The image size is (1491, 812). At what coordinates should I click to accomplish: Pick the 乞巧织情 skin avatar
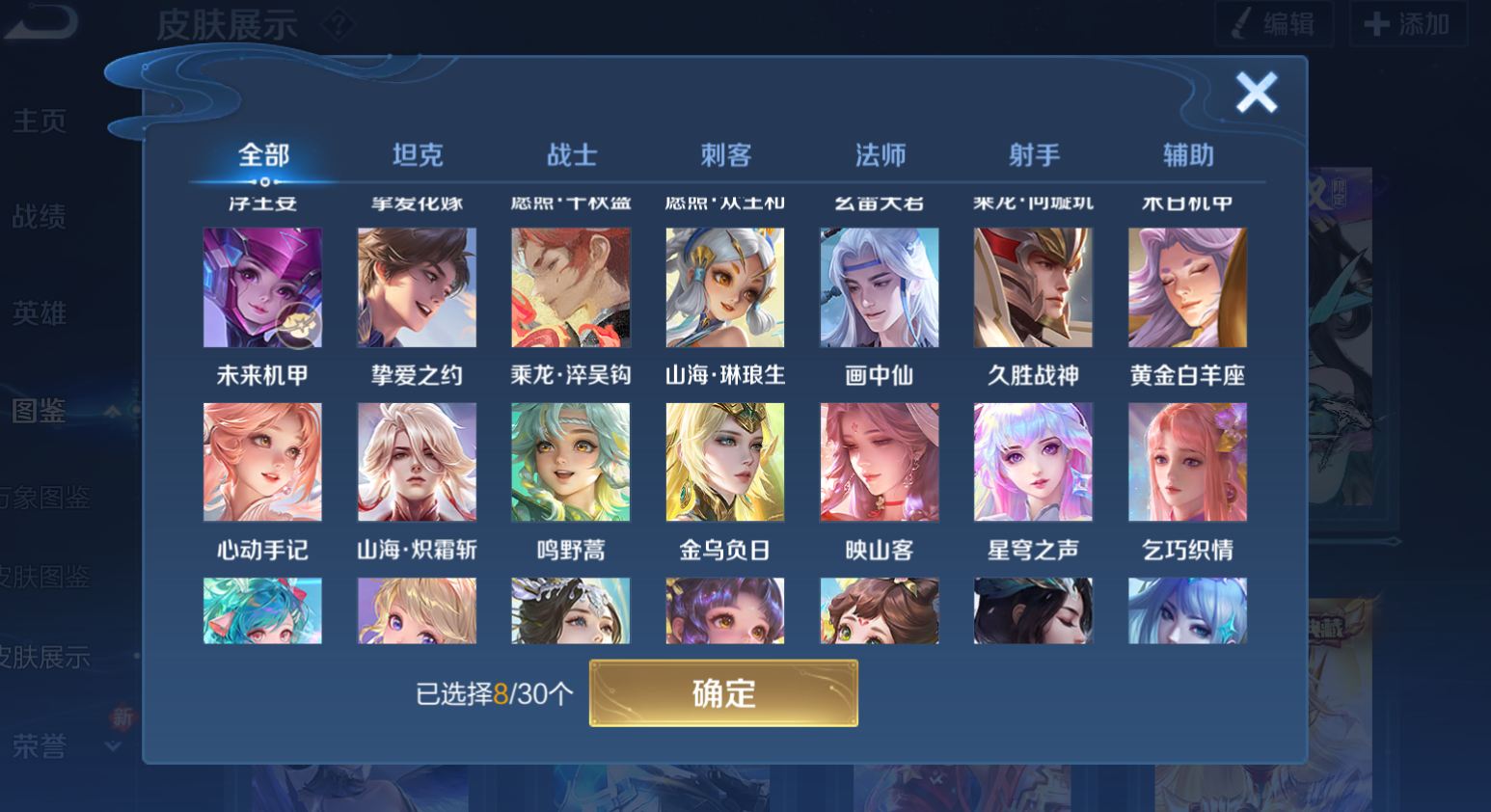pos(1187,462)
